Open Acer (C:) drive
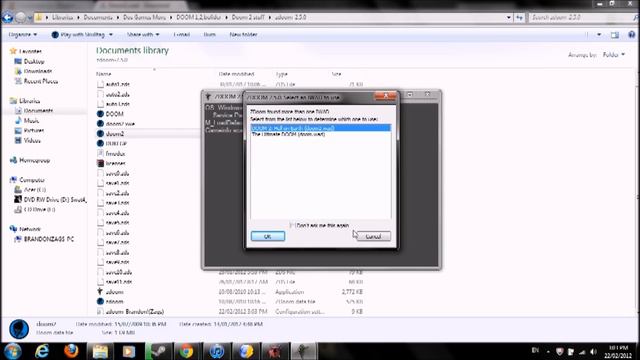The width and height of the screenshot is (640, 360). (x=34, y=190)
